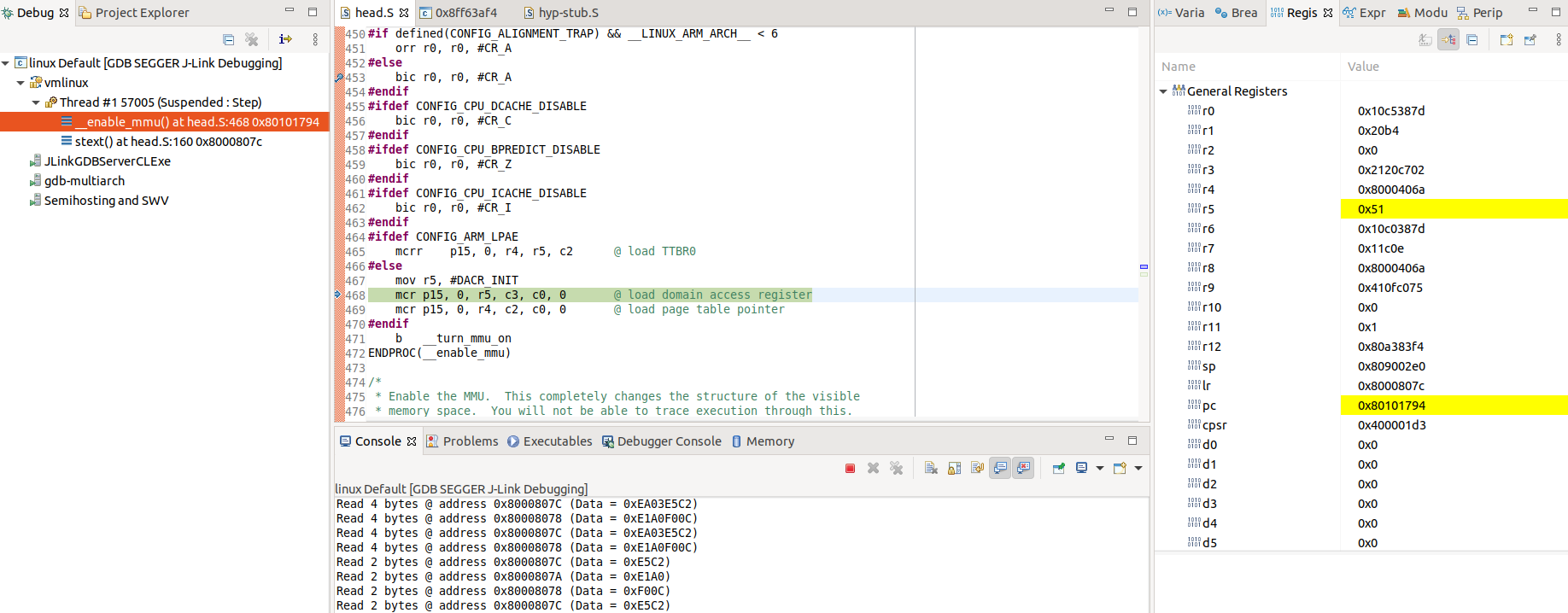Switch to the Project Explorer tab
The width and height of the screenshot is (1568, 613).
point(133,13)
